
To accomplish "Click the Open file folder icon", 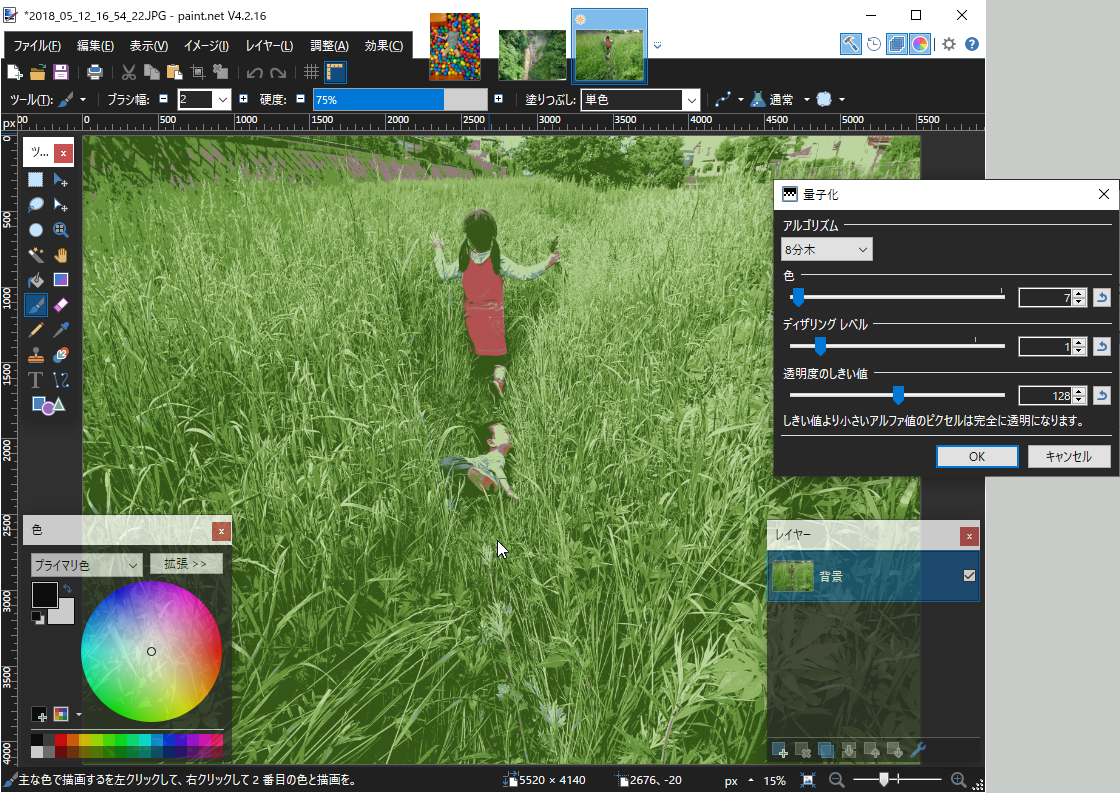I will point(38,72).
